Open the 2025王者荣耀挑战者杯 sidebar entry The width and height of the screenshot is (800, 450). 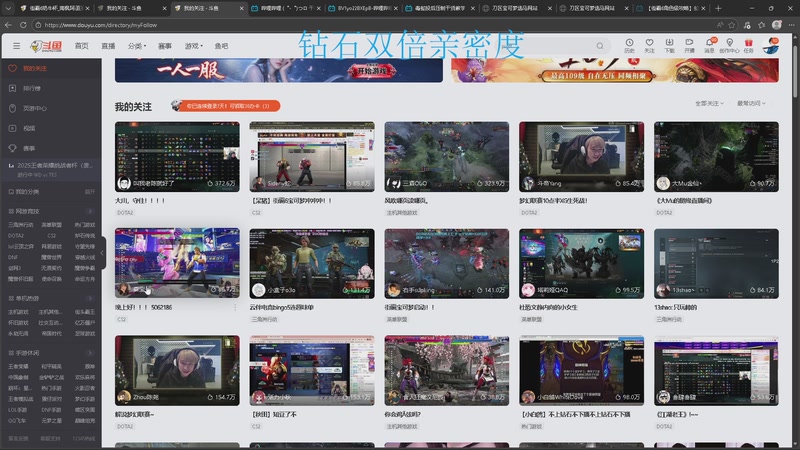(x=51, y=169)
